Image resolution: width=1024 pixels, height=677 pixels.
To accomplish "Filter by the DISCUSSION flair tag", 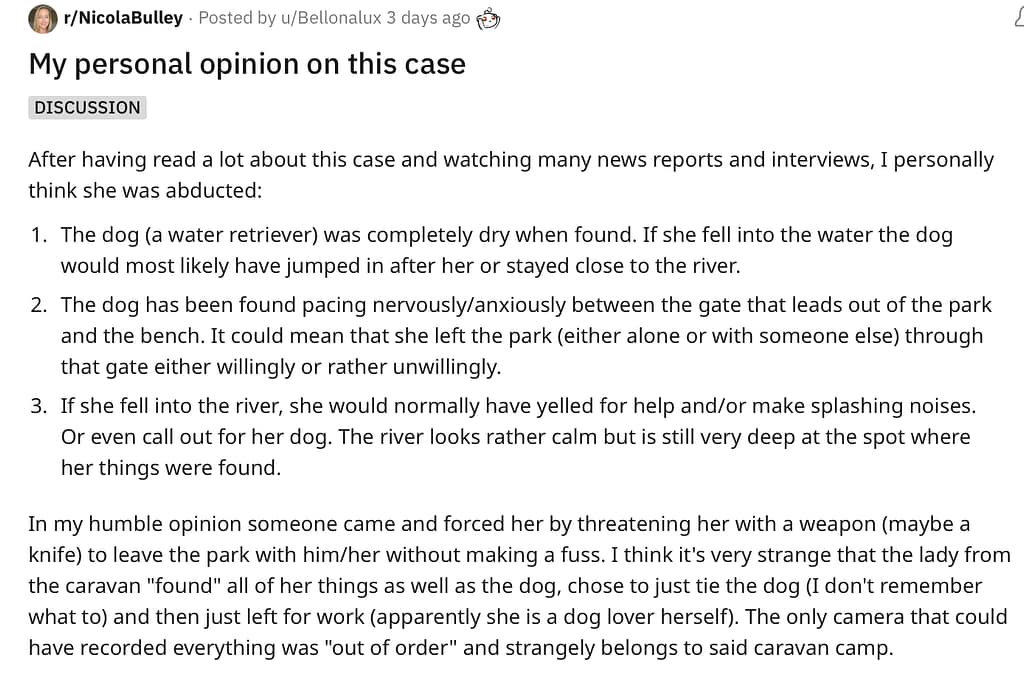I will (88, 108).
